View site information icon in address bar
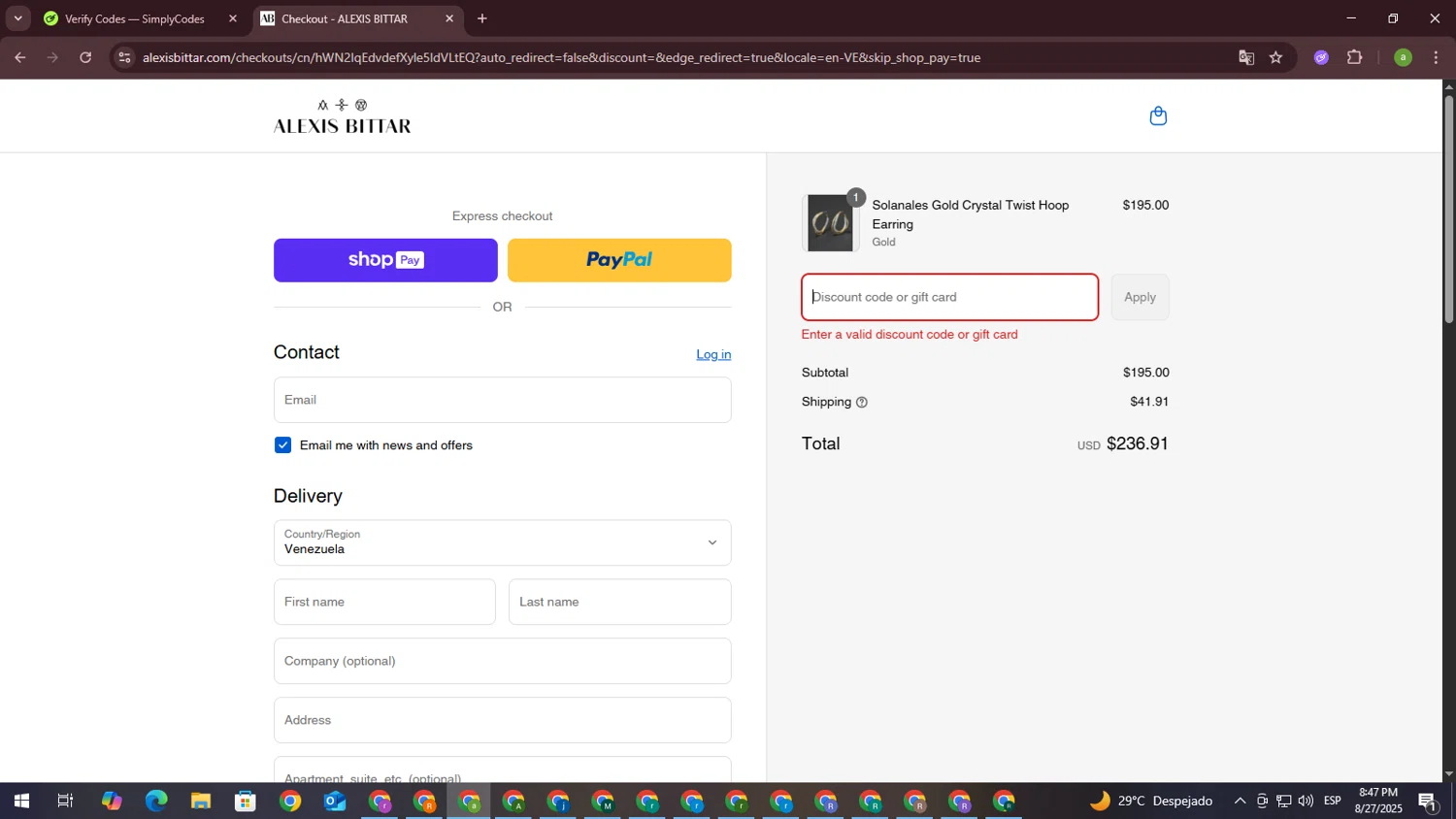The image size is (1456, 819). (x=123, y=57)
